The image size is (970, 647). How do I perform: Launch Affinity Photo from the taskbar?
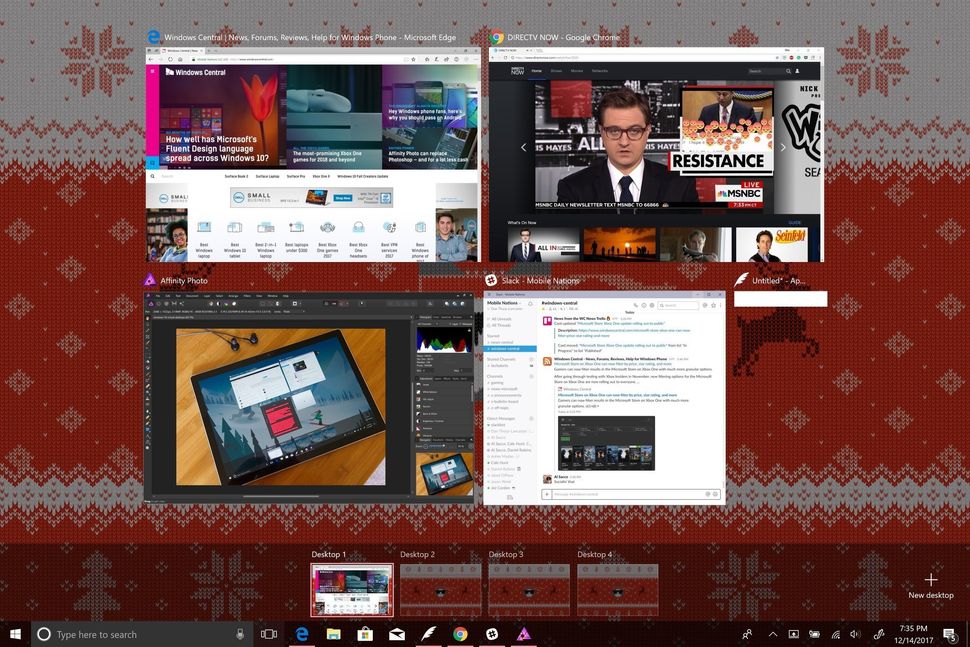pos(524,634)
